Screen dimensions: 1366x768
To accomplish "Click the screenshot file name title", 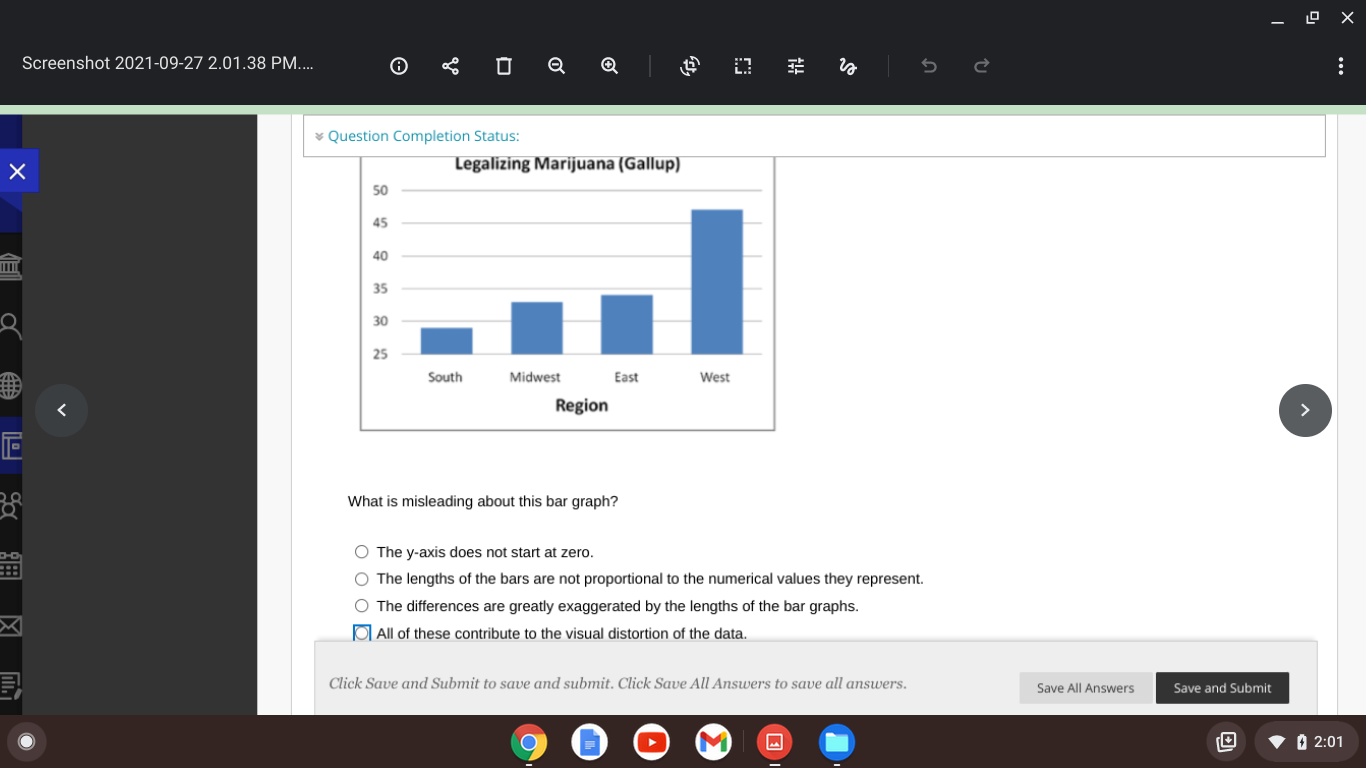I will point(168,63).
